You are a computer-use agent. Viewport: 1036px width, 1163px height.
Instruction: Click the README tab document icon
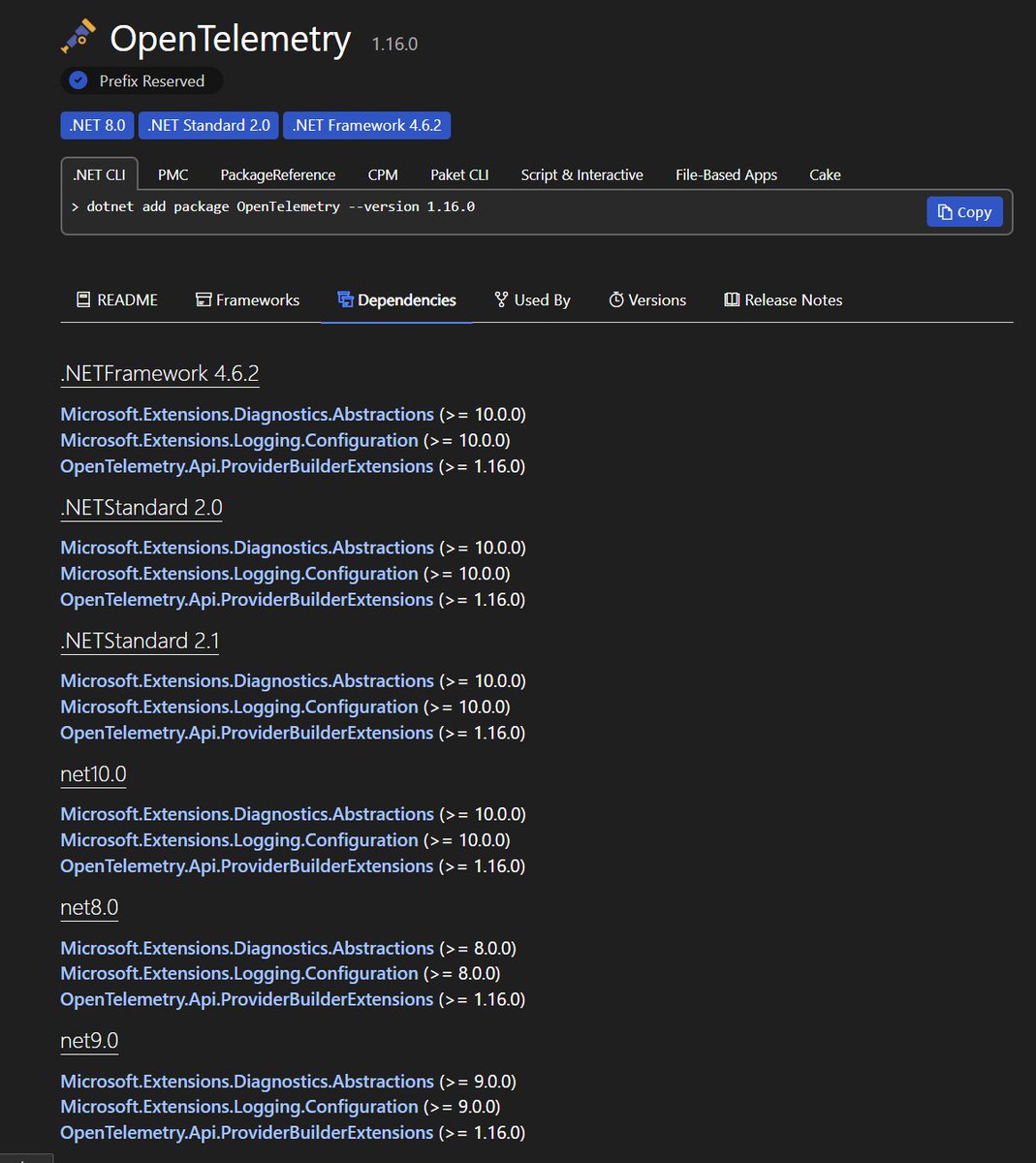83,299
